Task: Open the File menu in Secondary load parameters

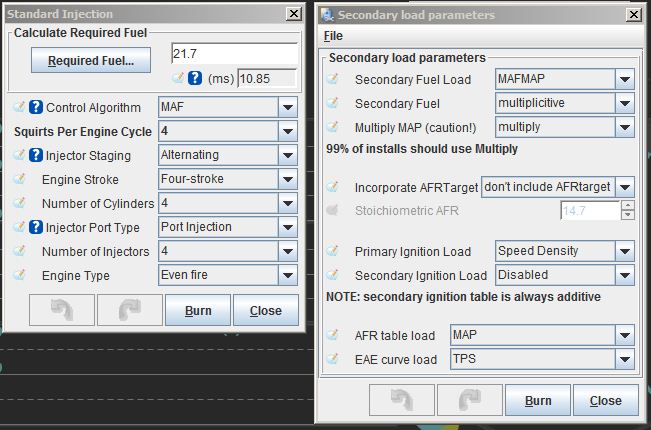Action: click(333, 36)
